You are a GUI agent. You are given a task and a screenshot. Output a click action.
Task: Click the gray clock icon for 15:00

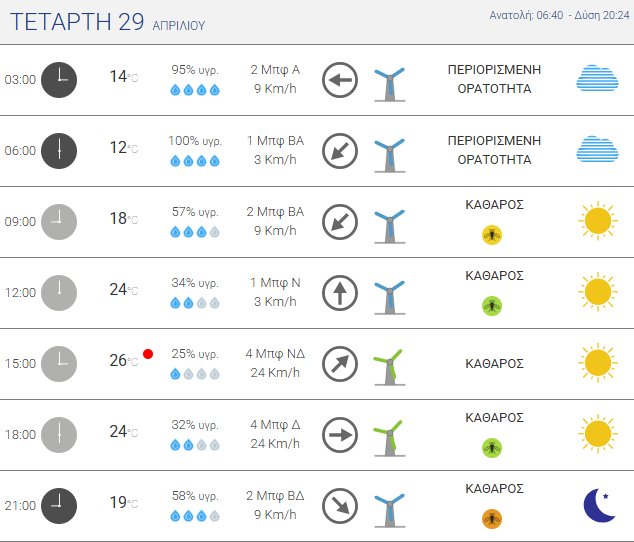pos(59,364)
